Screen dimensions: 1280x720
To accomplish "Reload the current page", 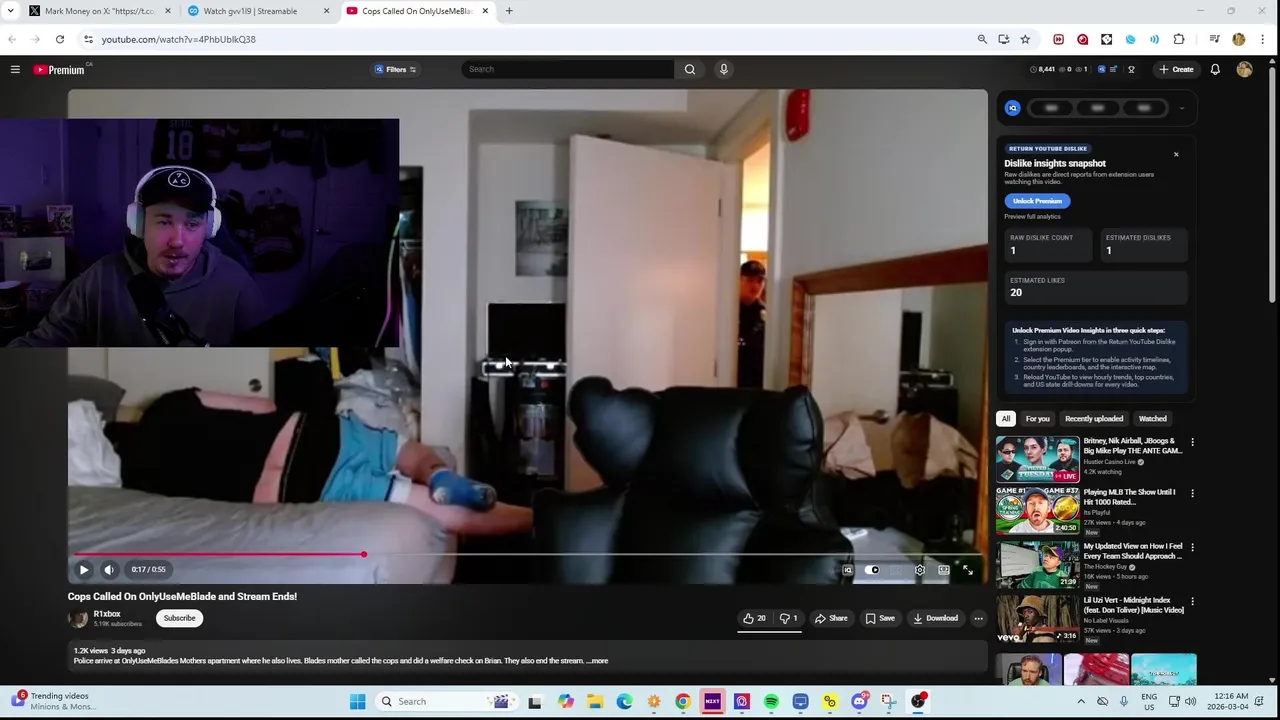I will [x=60, y=39].
